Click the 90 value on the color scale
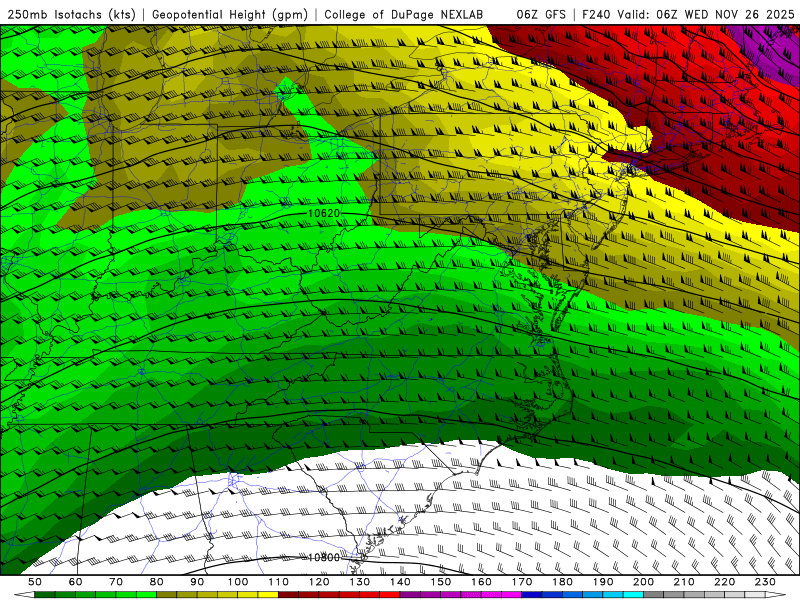This screenshot has height=600, width=800. [x=197, y=582]
